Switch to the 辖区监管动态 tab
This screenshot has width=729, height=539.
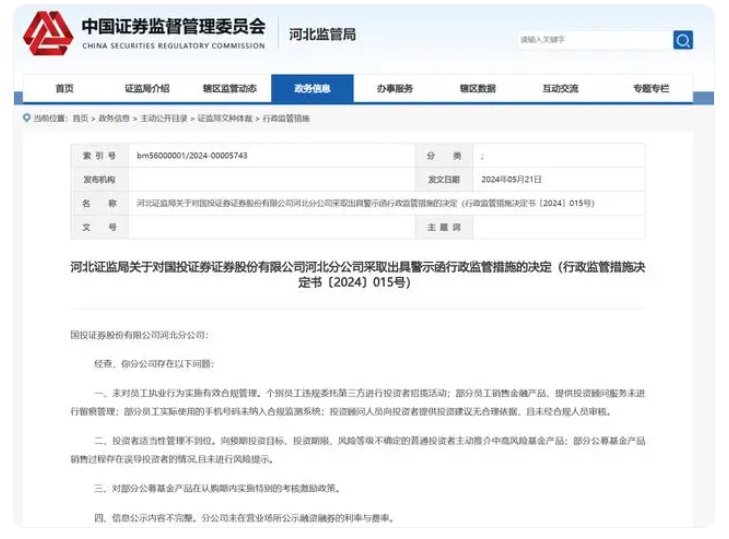tap(230, 89)
